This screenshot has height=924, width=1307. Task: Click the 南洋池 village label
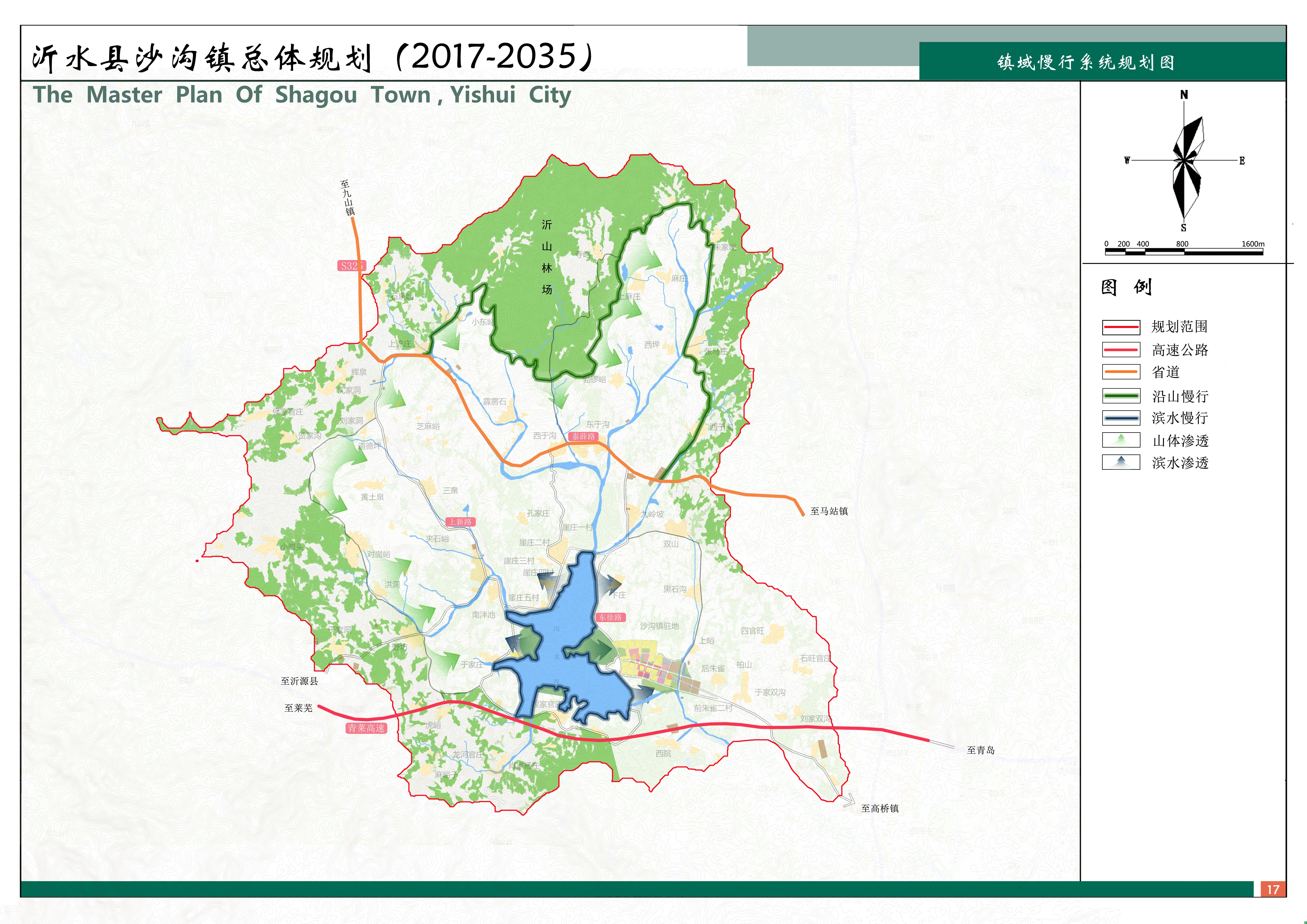coord(483,615)
